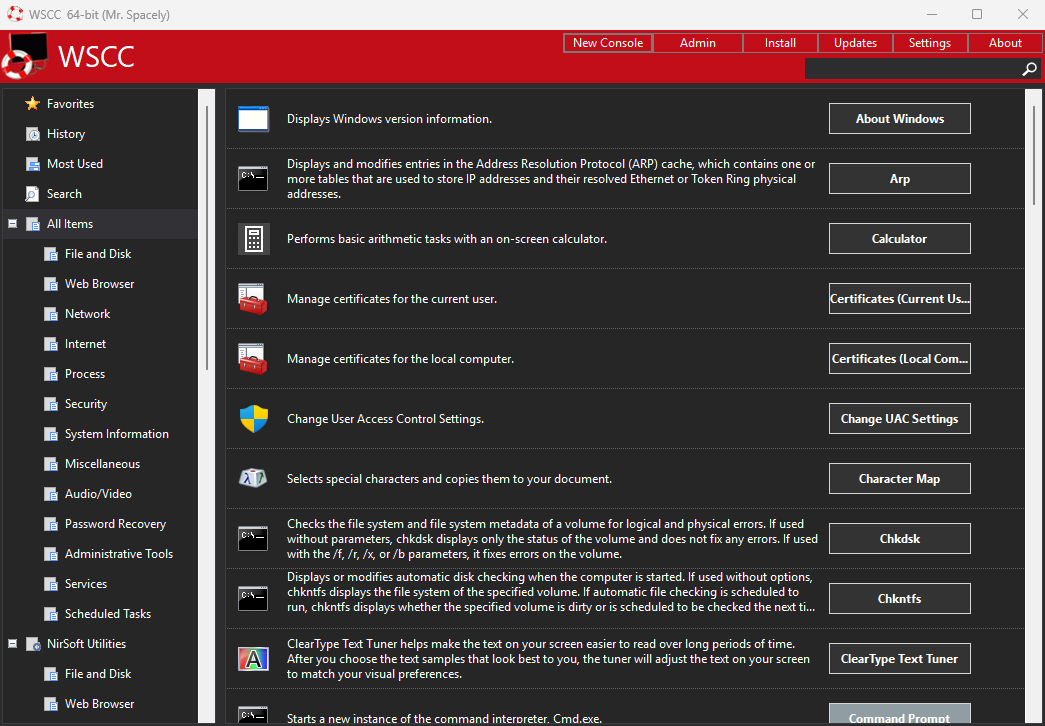This screenshot has height=726, width=1045.
Task: Click the Chkntfs console icon
Action: pos(253,599)
